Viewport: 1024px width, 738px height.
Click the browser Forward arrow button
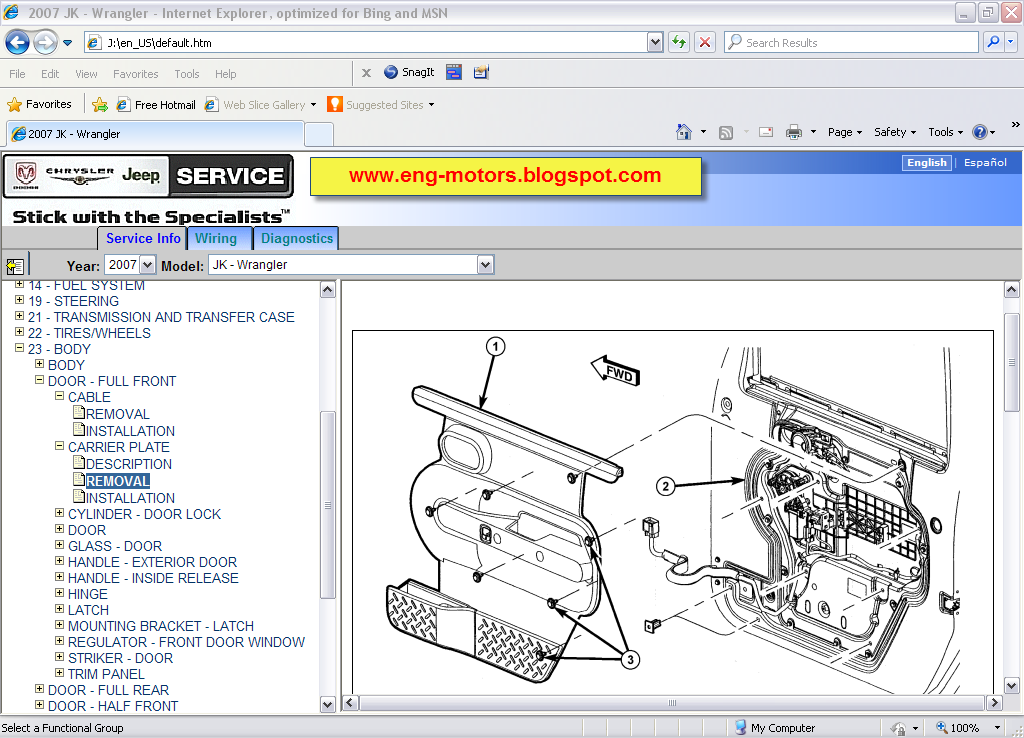point(45,43)
